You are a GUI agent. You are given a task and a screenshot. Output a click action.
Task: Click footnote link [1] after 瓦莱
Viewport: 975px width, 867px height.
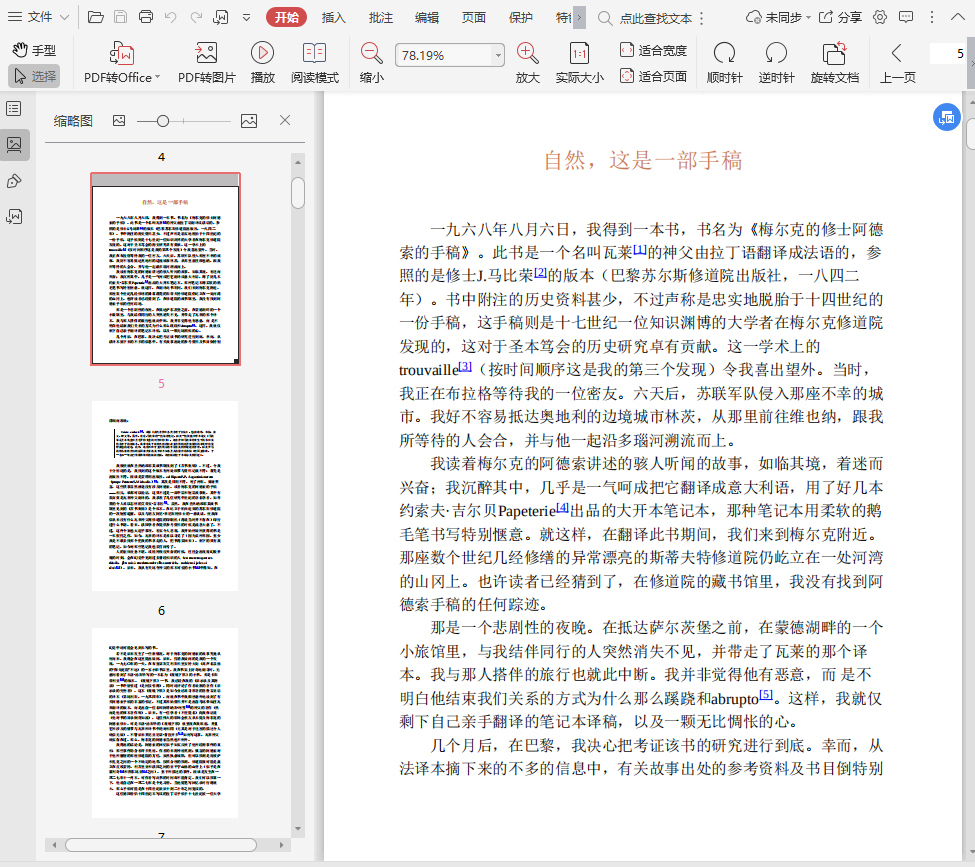tap(640, 249)
